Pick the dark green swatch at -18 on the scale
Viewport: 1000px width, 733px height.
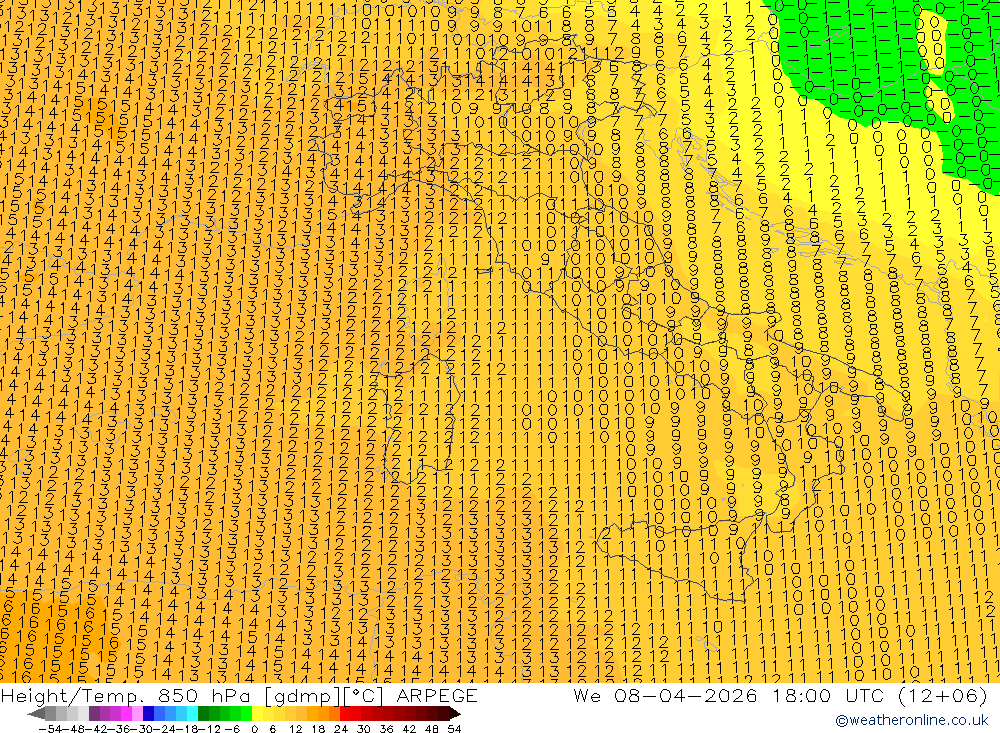click(x=203, y=714)
